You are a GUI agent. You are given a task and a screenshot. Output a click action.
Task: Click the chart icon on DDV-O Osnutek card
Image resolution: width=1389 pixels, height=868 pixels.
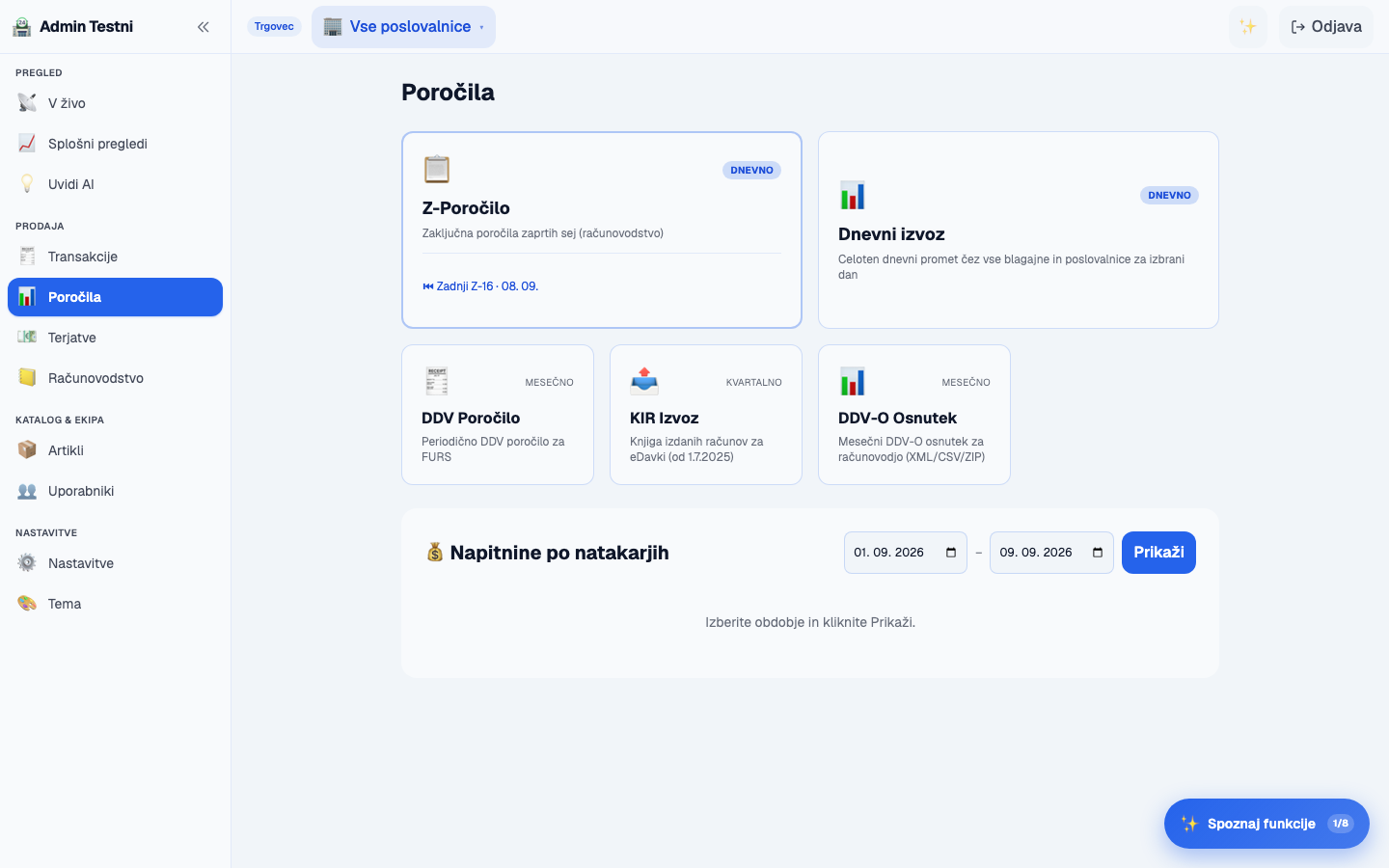[853, 381]
